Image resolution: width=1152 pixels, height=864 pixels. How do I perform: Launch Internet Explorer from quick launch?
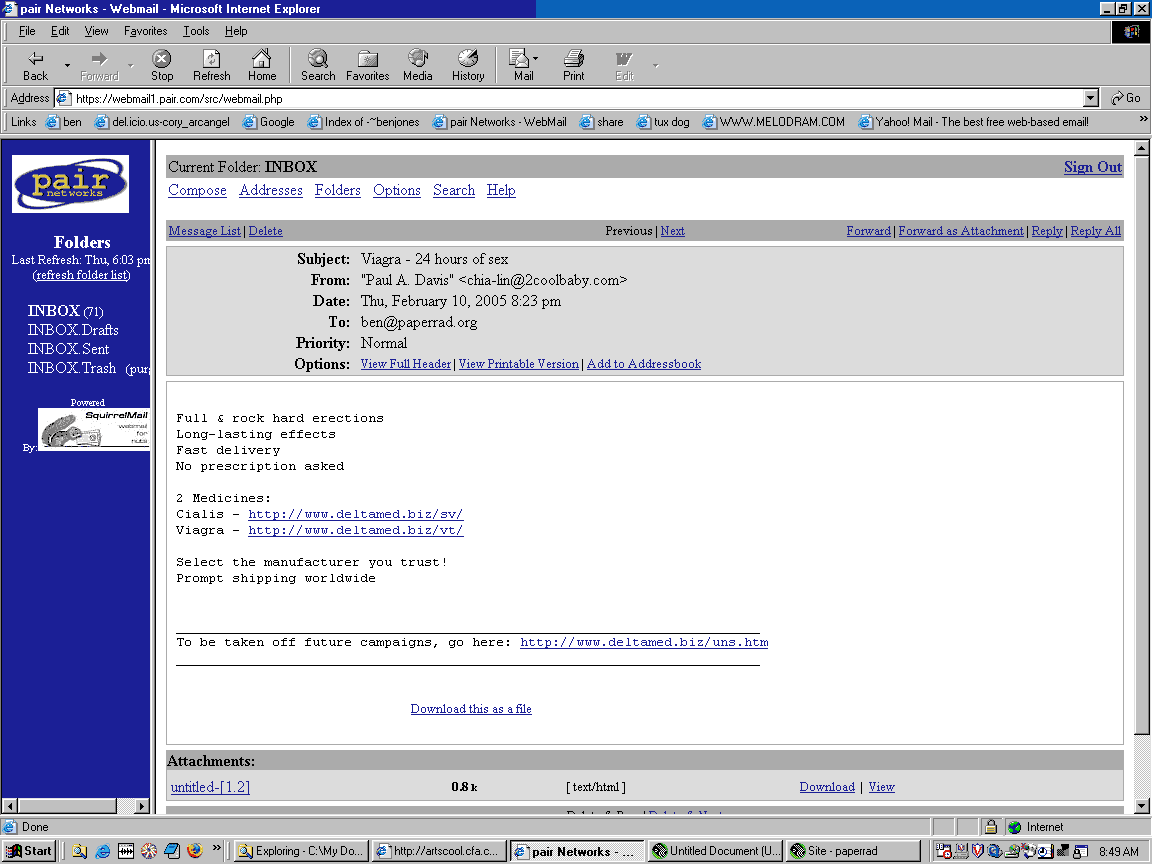click(x=103, y=851)
